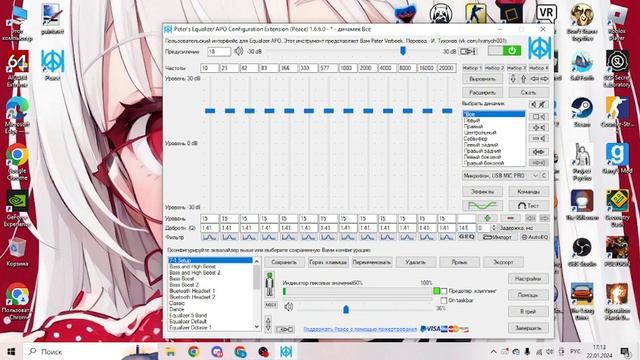
Task: Click the 'Расширить' expand button
Action: pos(482,93)
